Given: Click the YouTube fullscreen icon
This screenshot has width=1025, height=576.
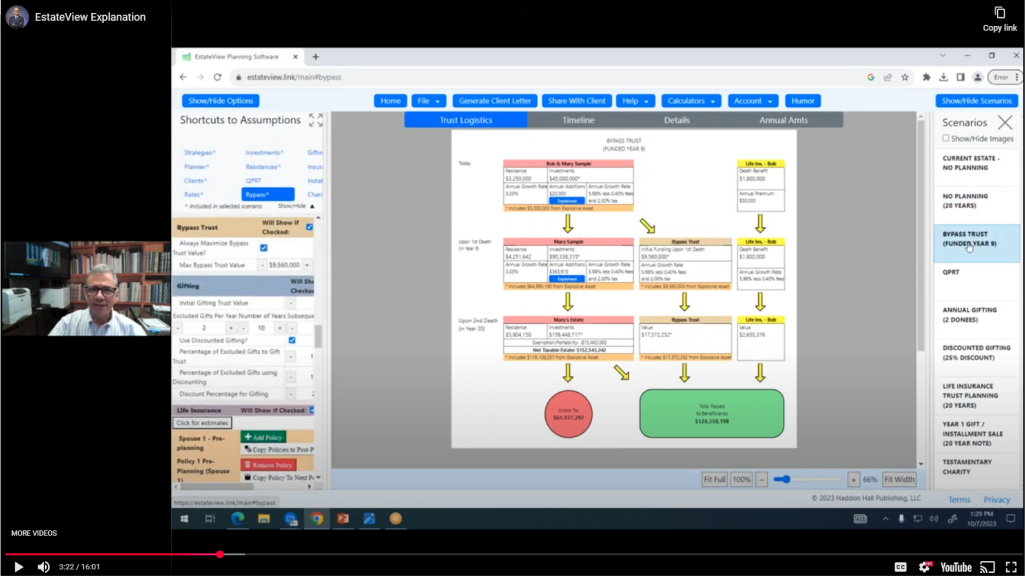Looking at the screenshot, I should (1013, 567).
